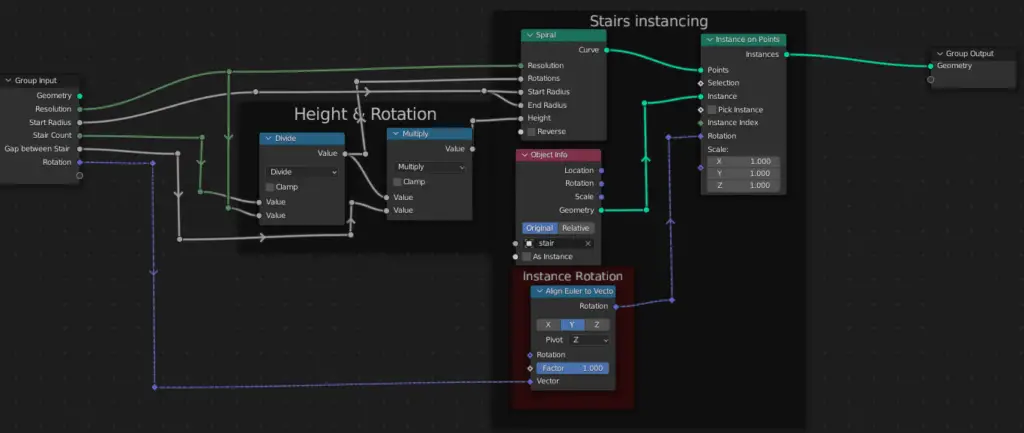Open the Pivot axis dropdown
This screenshot has width=1024, height=433.
(x=590, y=340)
